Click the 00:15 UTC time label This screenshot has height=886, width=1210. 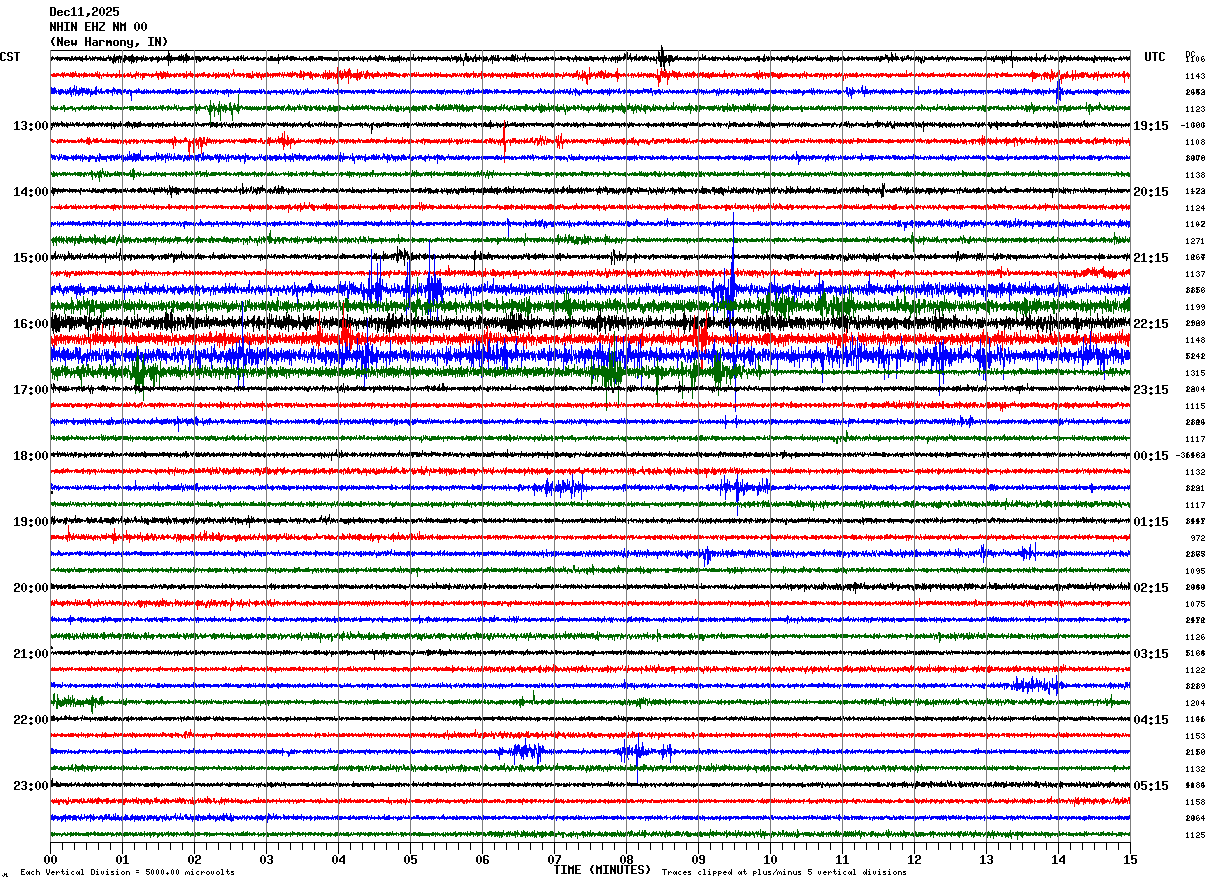click(1151, 456)
